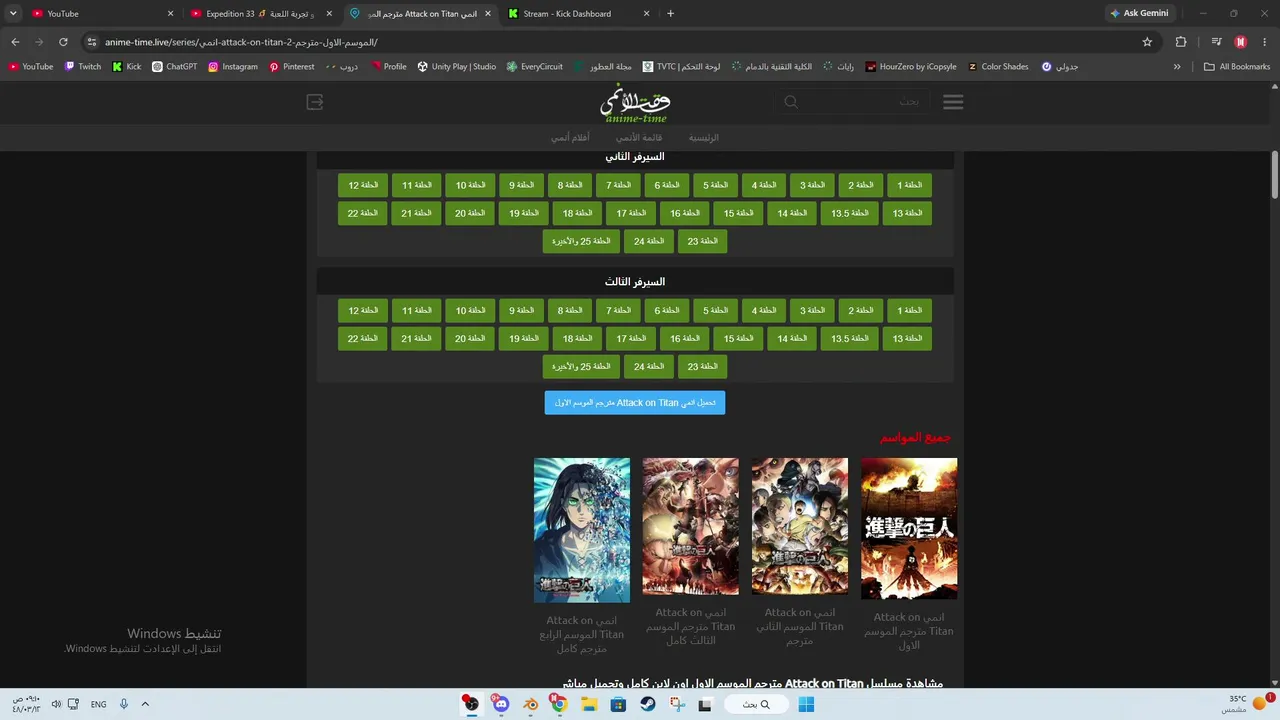Open the final season blue poster thumbnail

pyautogui.click(x=582, y=530)
